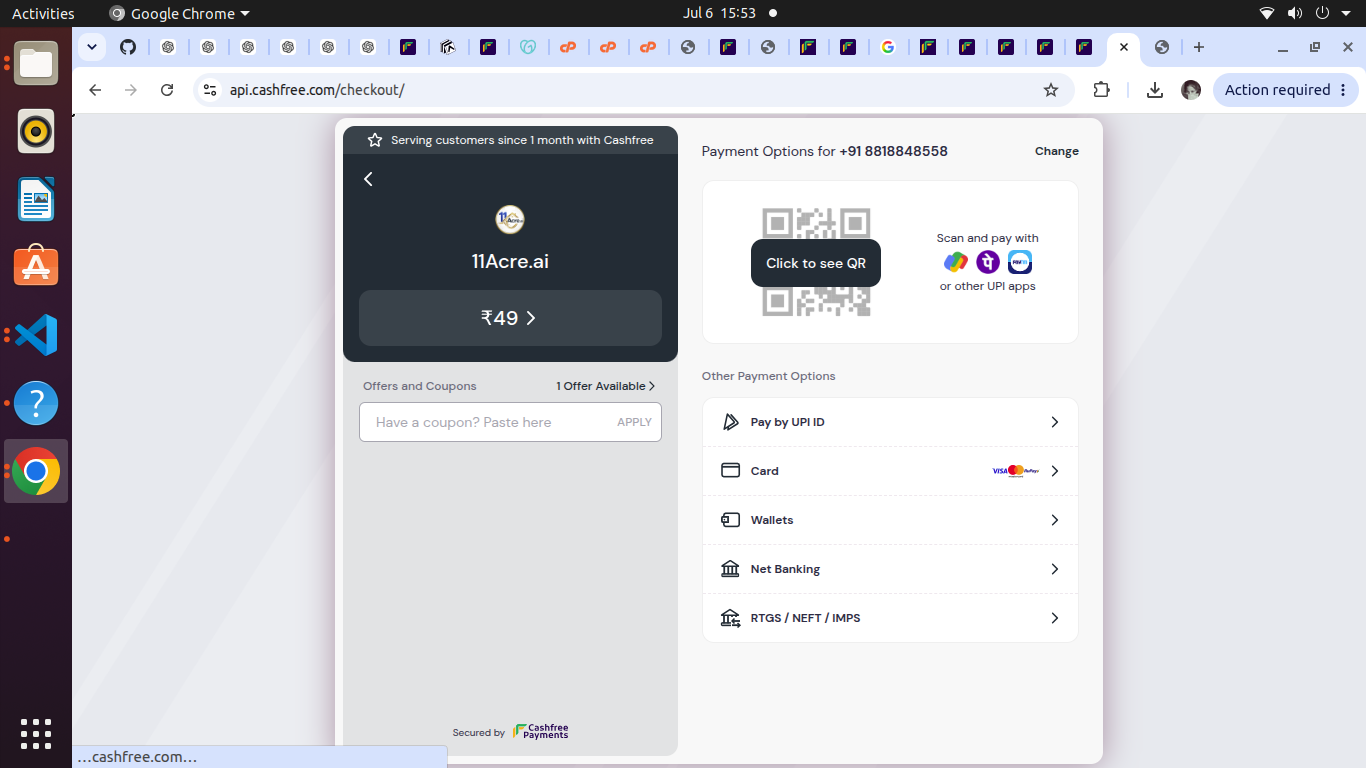Click the Cashfree Payments logo
Viewport: 1366px width, 768px height.
[541, 732]
